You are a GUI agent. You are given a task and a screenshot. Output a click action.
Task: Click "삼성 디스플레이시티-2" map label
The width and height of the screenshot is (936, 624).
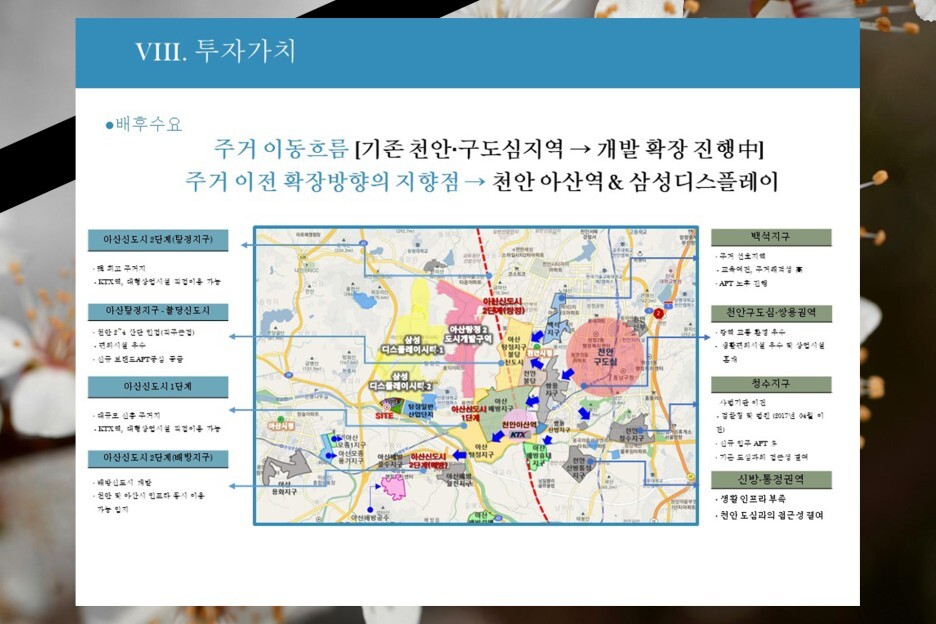(x=399, y=381)
